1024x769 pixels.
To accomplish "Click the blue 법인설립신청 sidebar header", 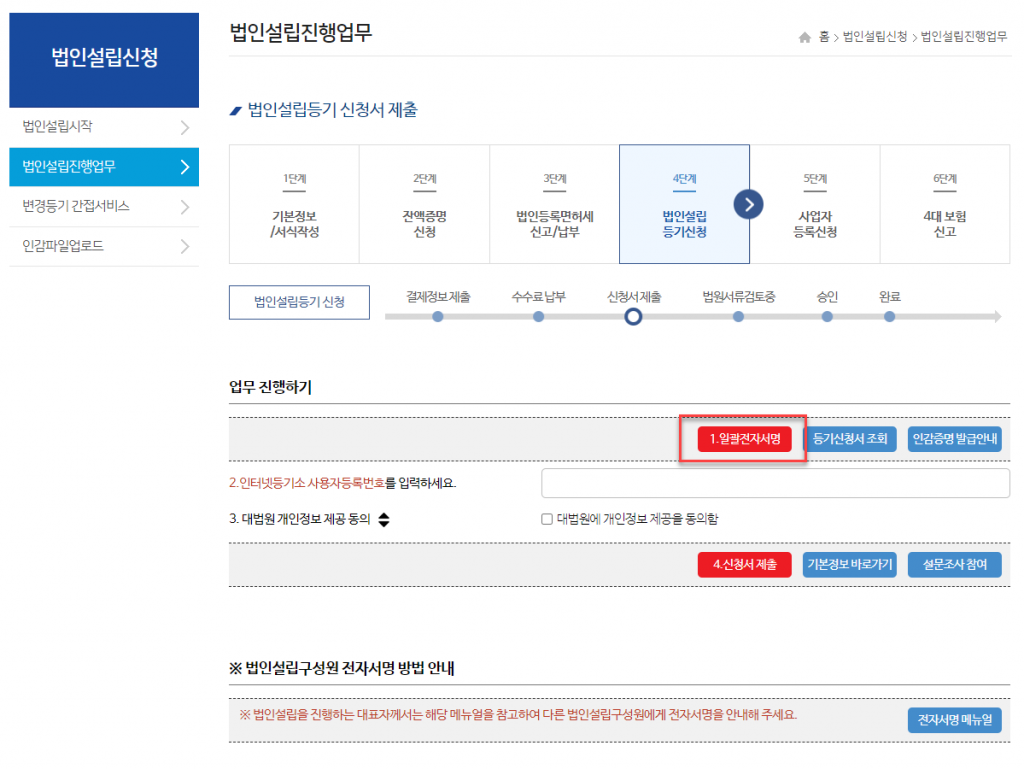I will [104, 60].
